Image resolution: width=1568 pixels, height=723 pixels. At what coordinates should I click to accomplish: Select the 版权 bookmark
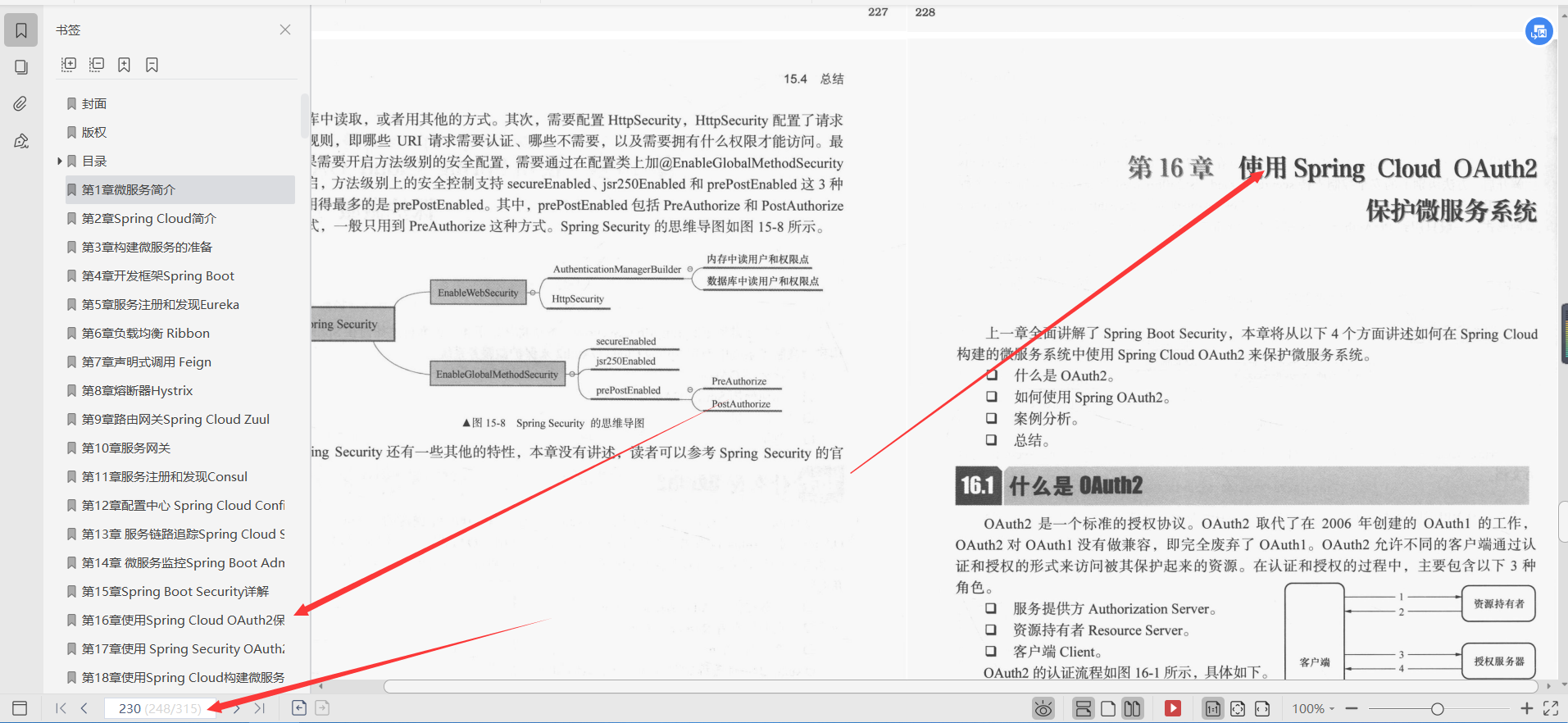pyautogui.click(x=93, y=132)
